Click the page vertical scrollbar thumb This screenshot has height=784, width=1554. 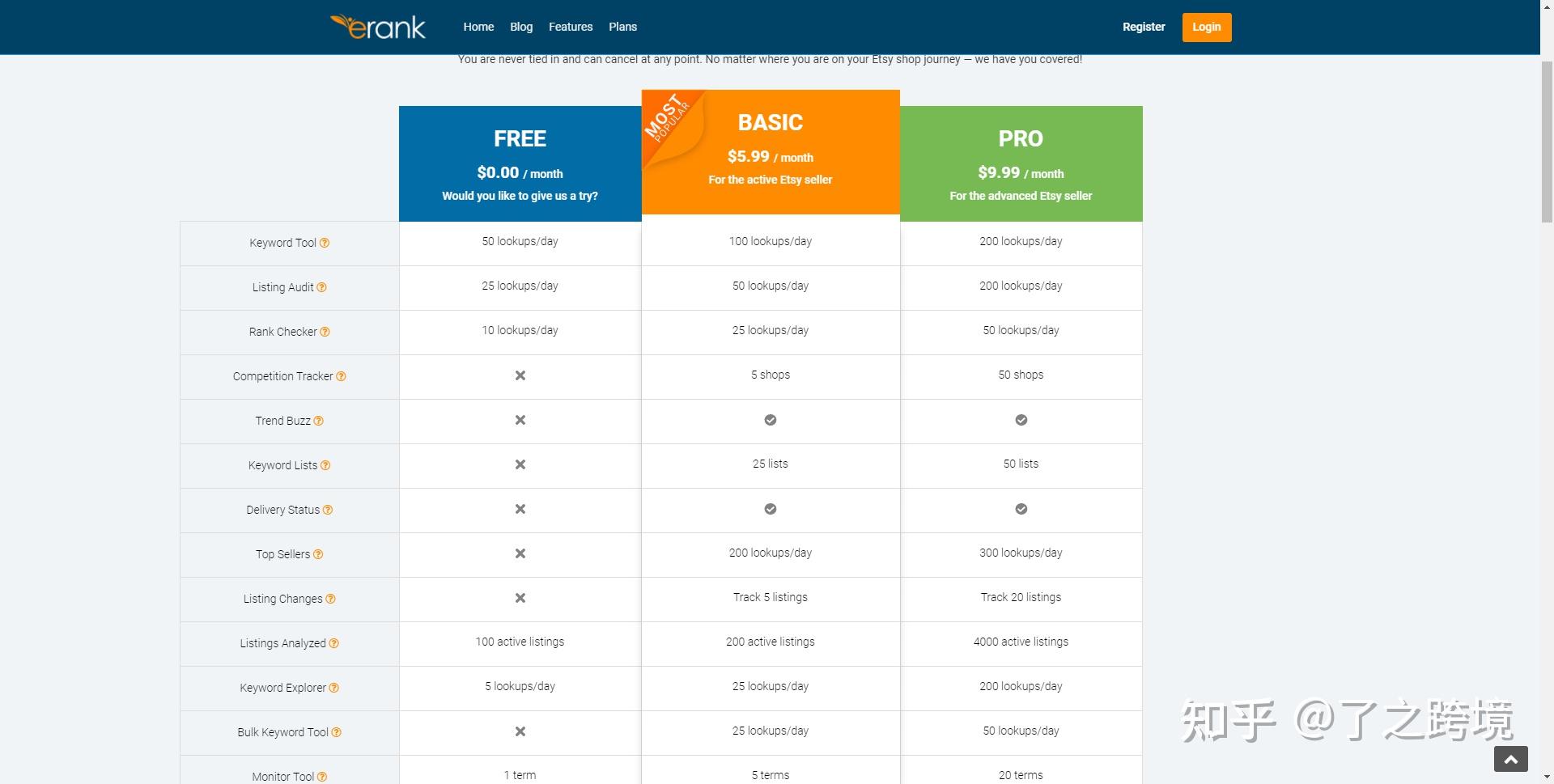[1547, 140]
